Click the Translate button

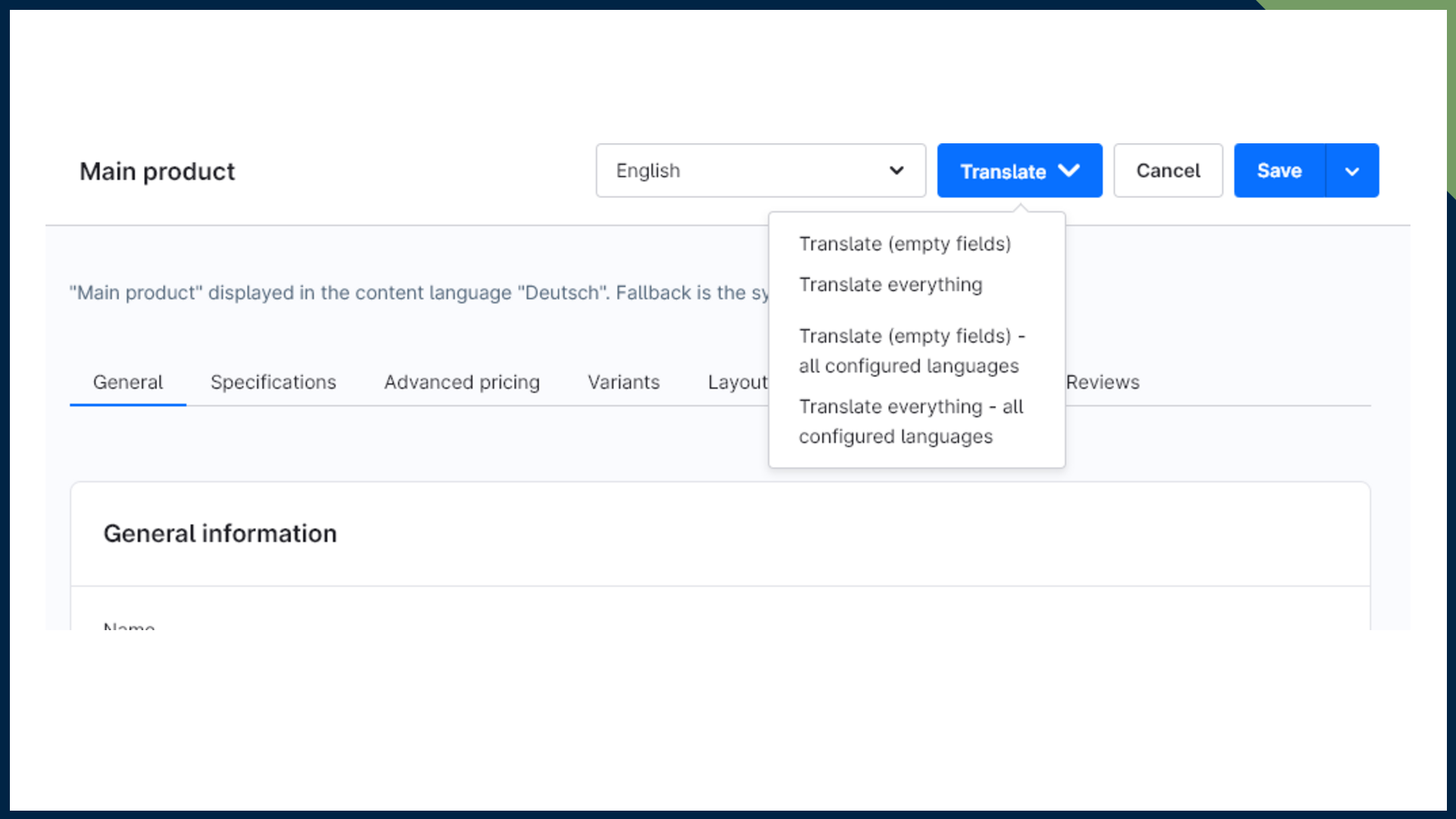[x=1004, y=171]
